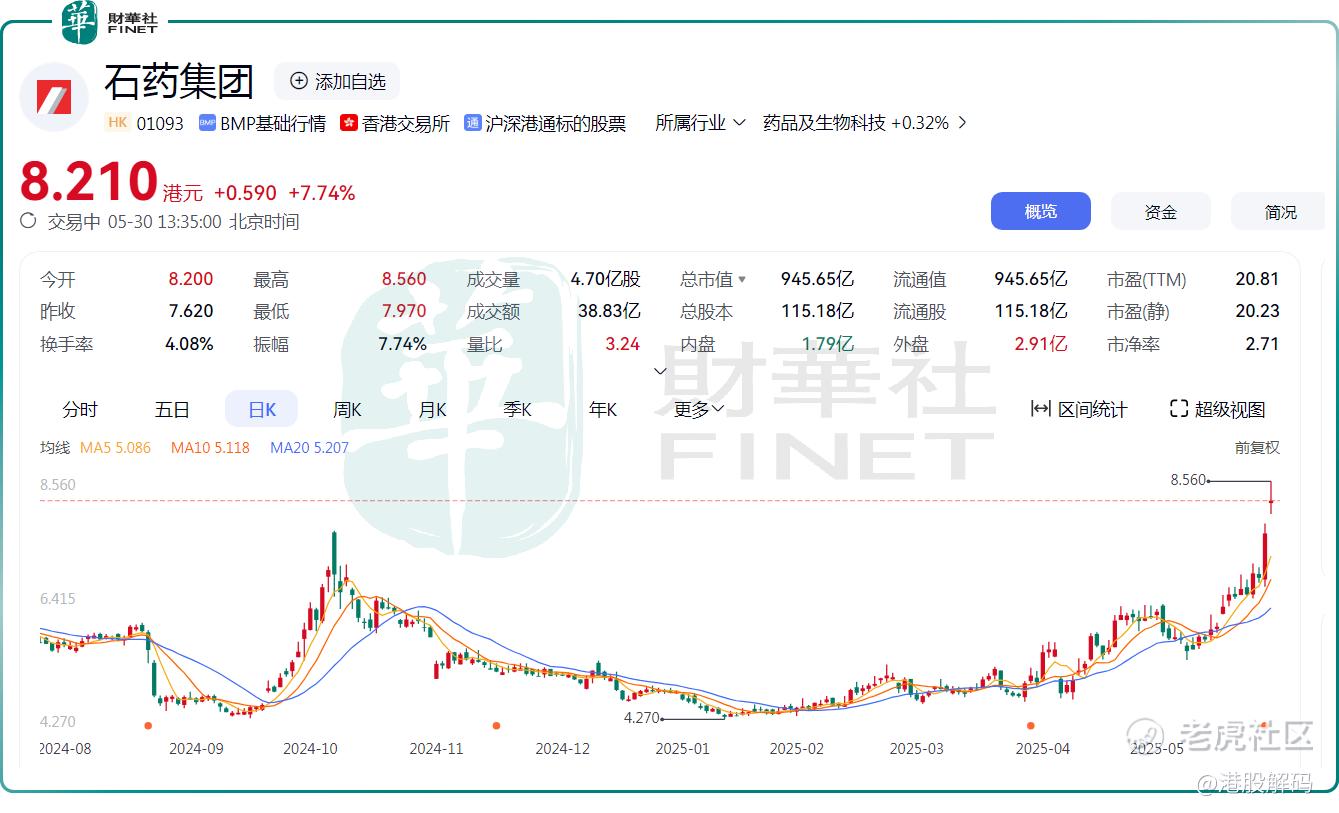This screenshot has height=813, width=1339.
Task: Select the 分时 chart tab
Action: pyautogui.click(x=80, y=409)
